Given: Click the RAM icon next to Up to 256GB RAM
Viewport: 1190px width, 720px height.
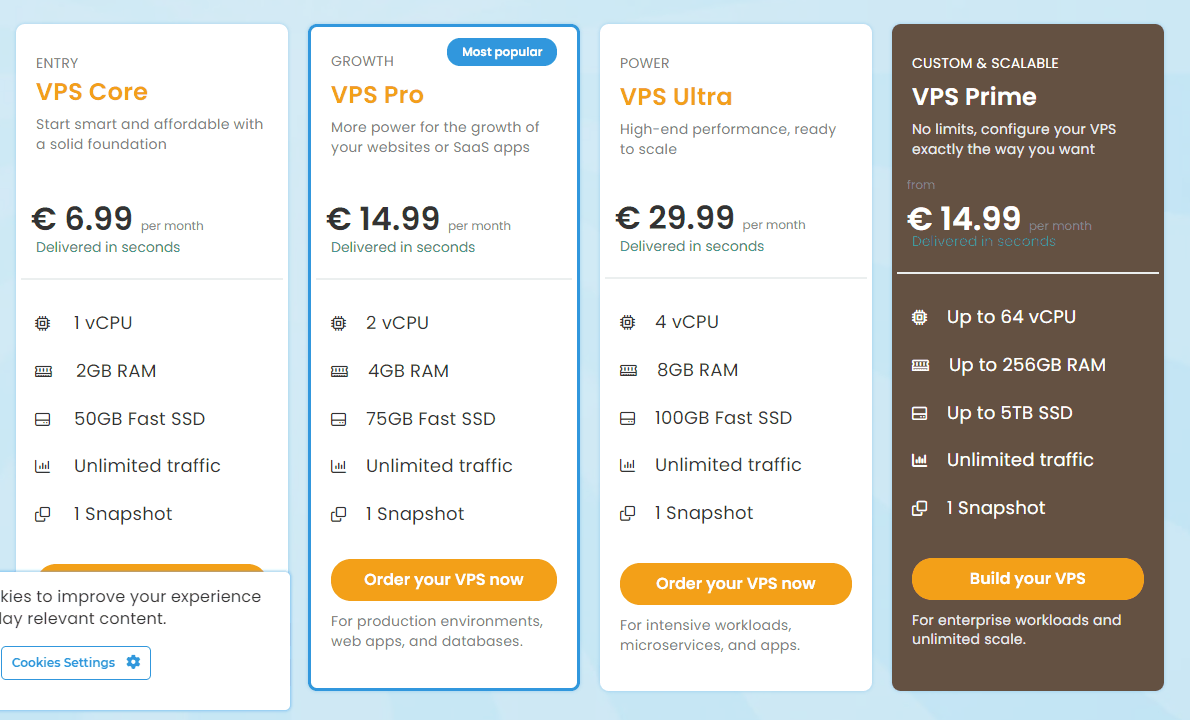Looking at the screenshot, I should [x=920, y=365].
